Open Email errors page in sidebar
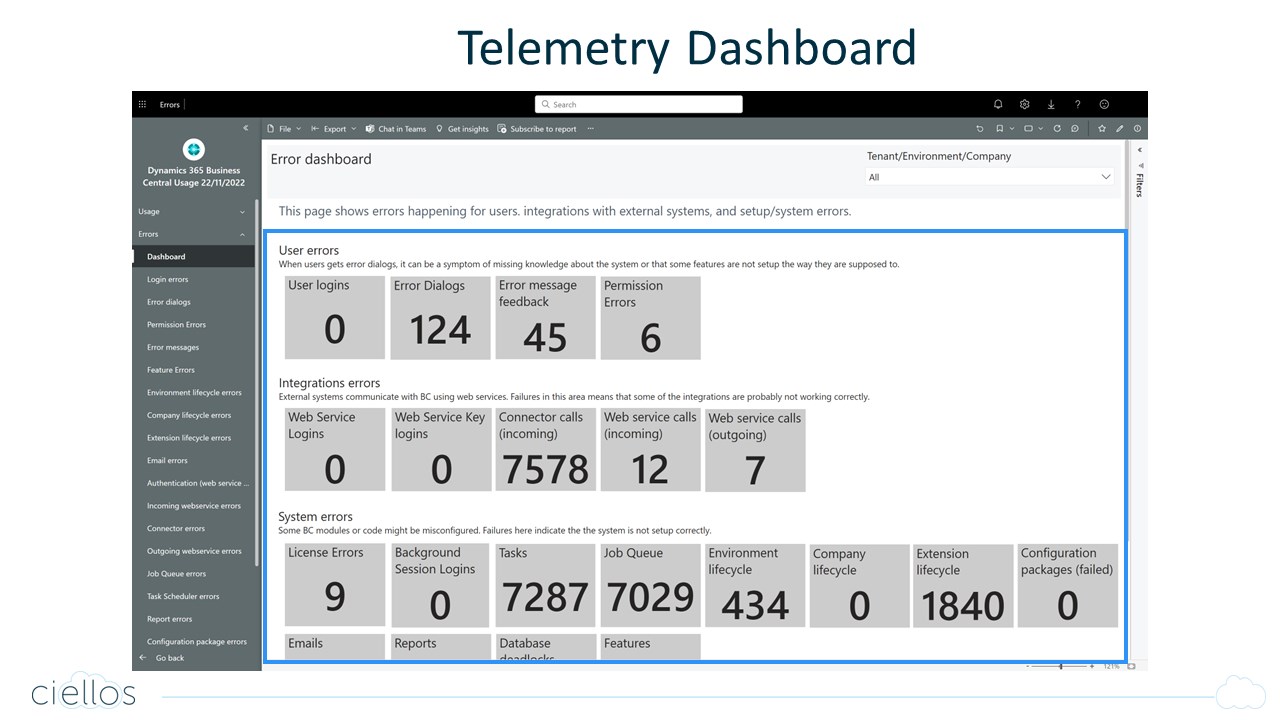This screenshot has height=720, width=1280. 193,461
